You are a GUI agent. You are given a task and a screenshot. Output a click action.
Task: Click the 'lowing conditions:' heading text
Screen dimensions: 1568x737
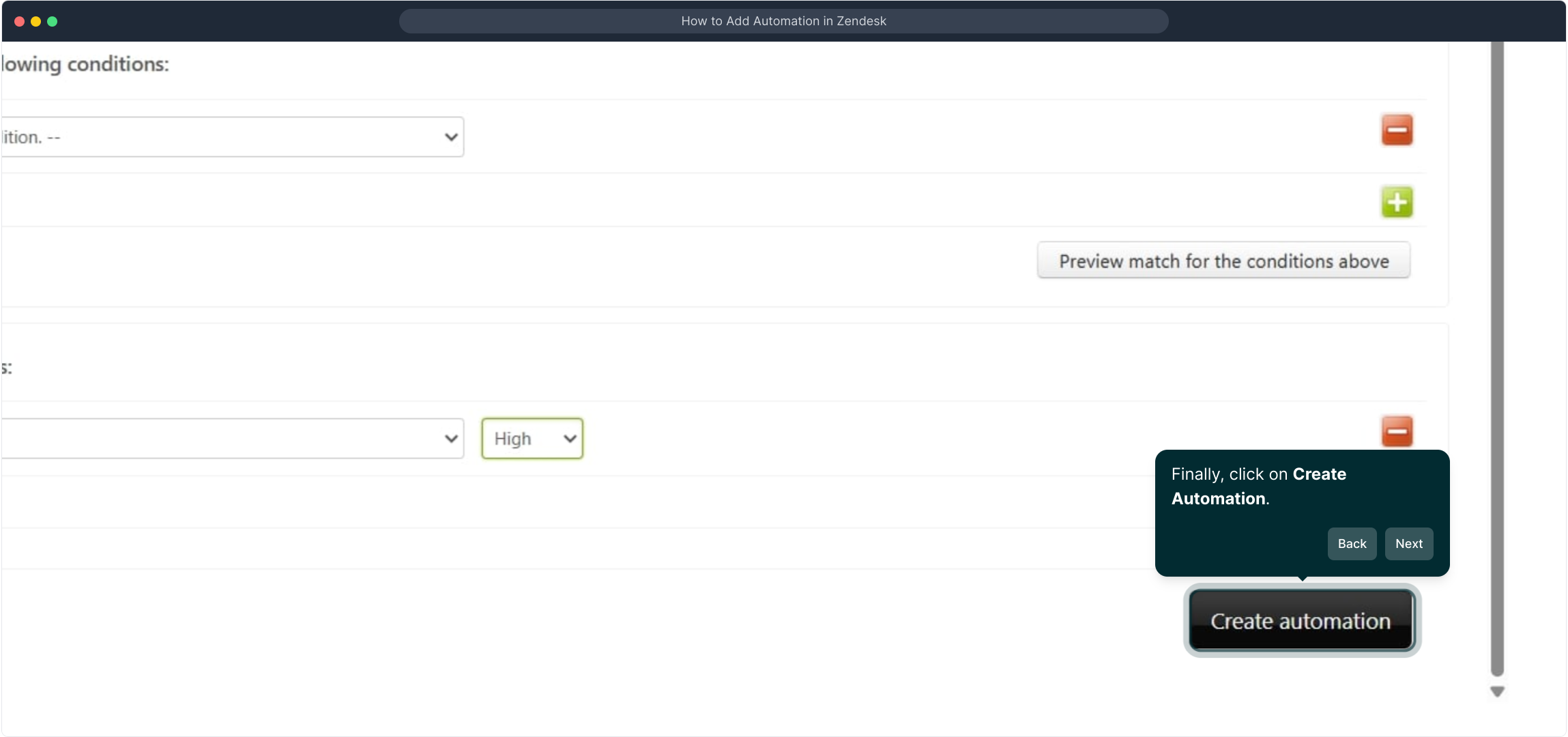coord(85,64)
